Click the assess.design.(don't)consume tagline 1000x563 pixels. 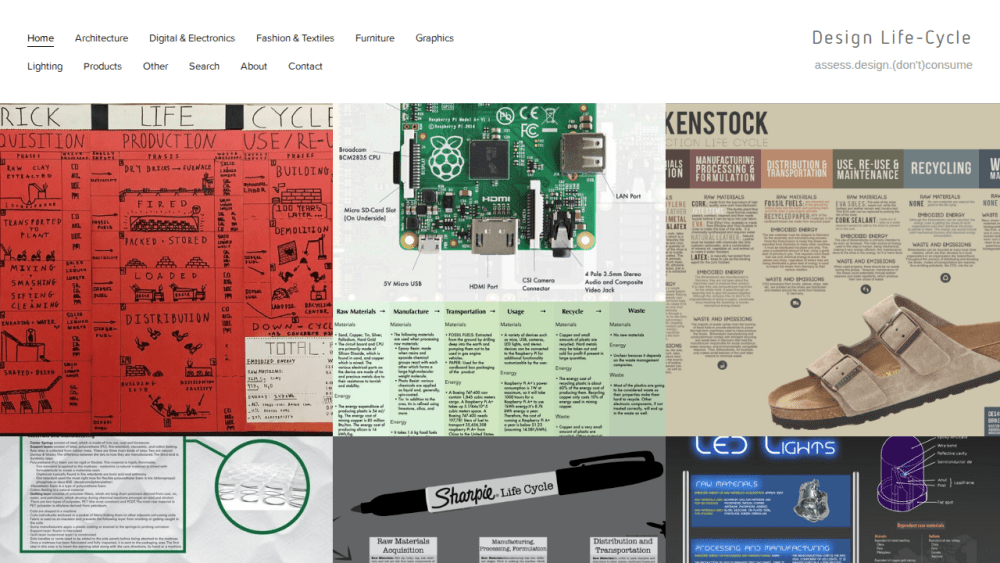click(x=893, y=65)
